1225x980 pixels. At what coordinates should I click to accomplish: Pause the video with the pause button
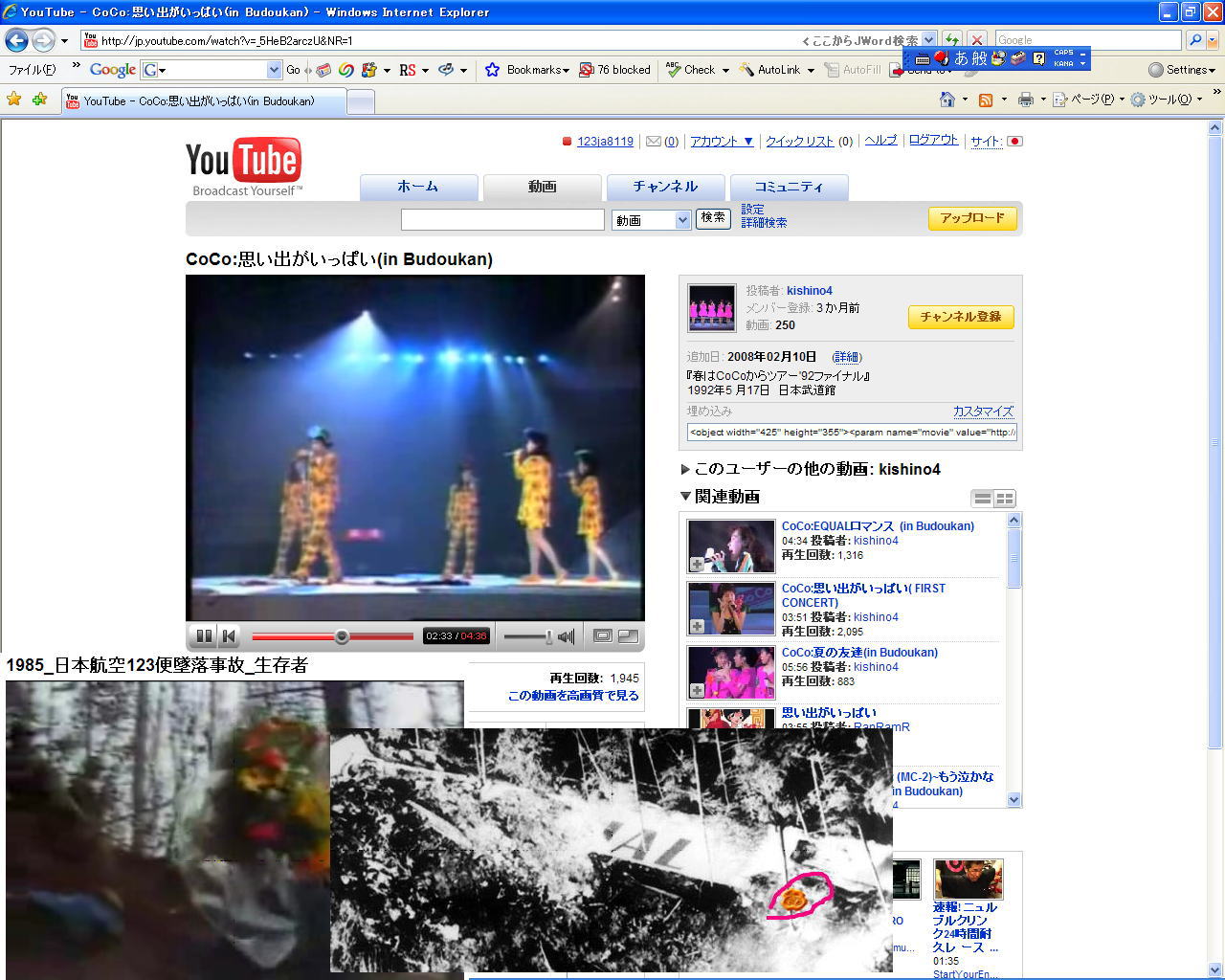204,636
